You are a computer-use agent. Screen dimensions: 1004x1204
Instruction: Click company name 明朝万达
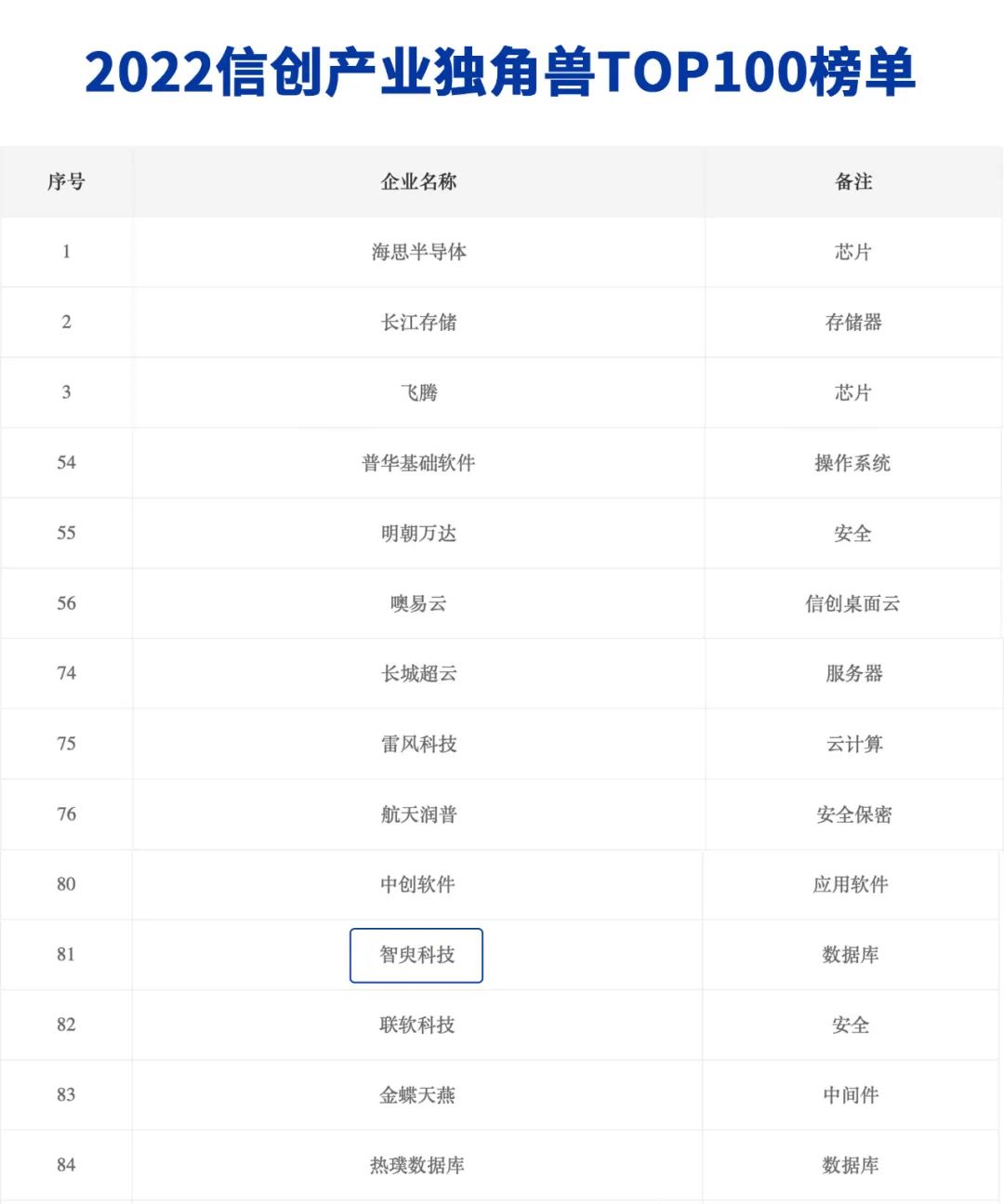(x=418, y=534)
